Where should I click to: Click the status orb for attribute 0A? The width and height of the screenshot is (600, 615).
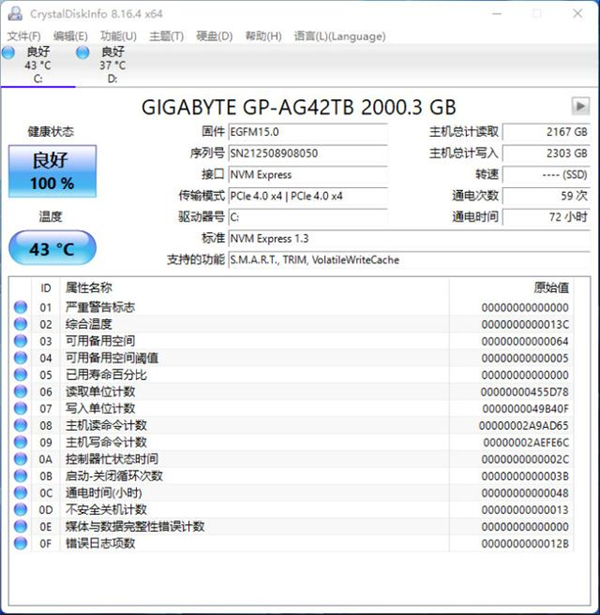point(20,459)
